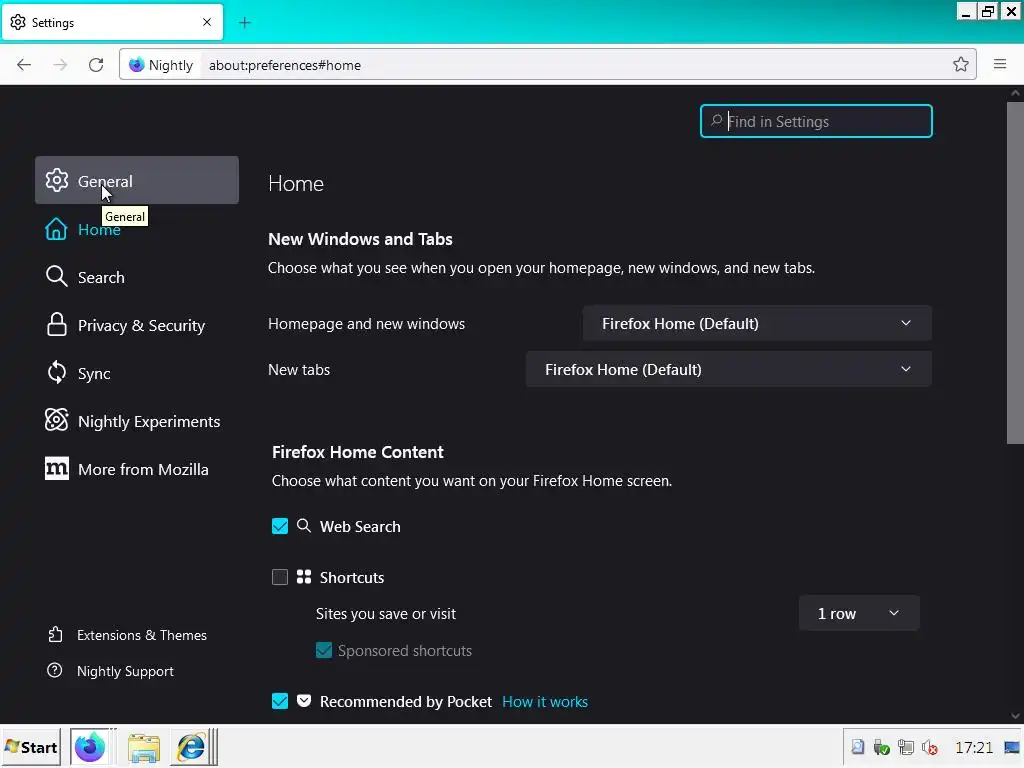Click the forward navigation arrow
The image size is (1024, 768).
coord(60,65)
